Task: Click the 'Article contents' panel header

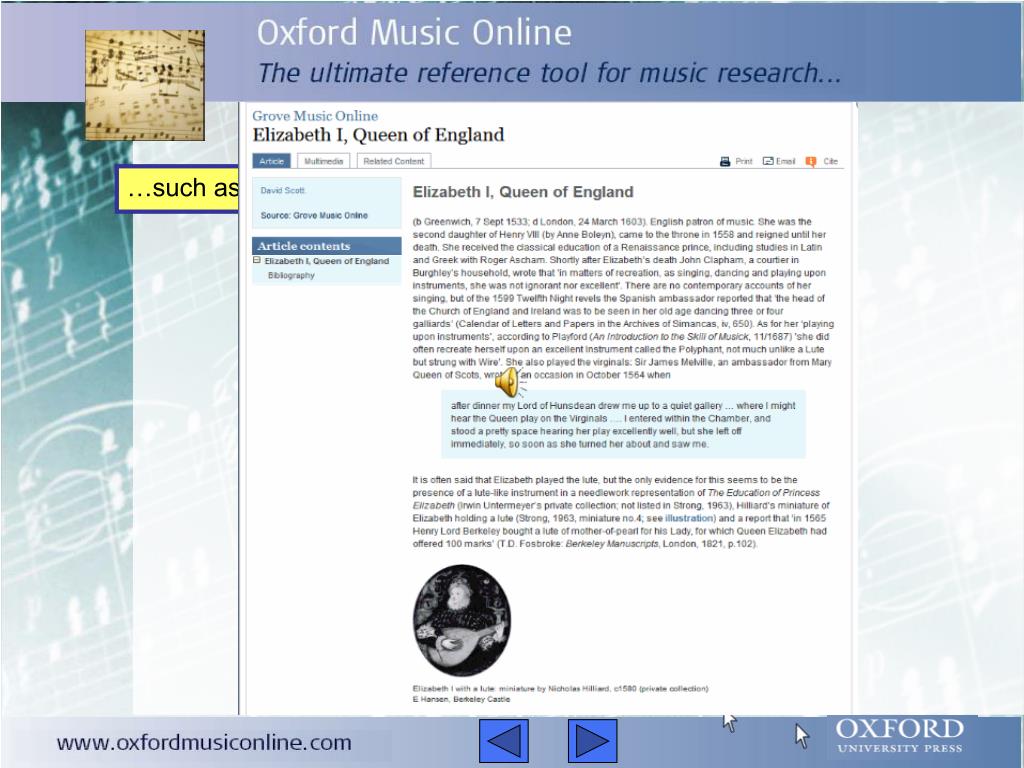Action: 327,246
